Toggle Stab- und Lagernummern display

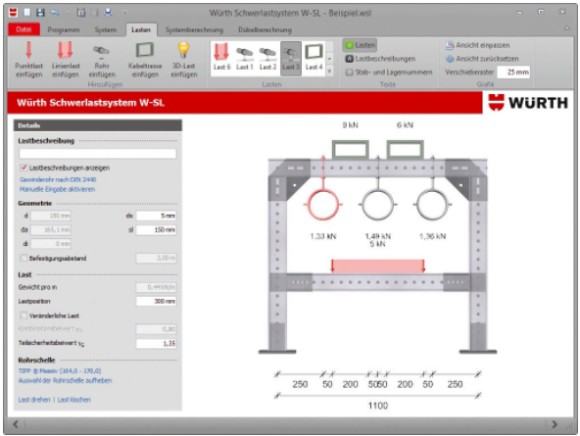pos(388,72)
